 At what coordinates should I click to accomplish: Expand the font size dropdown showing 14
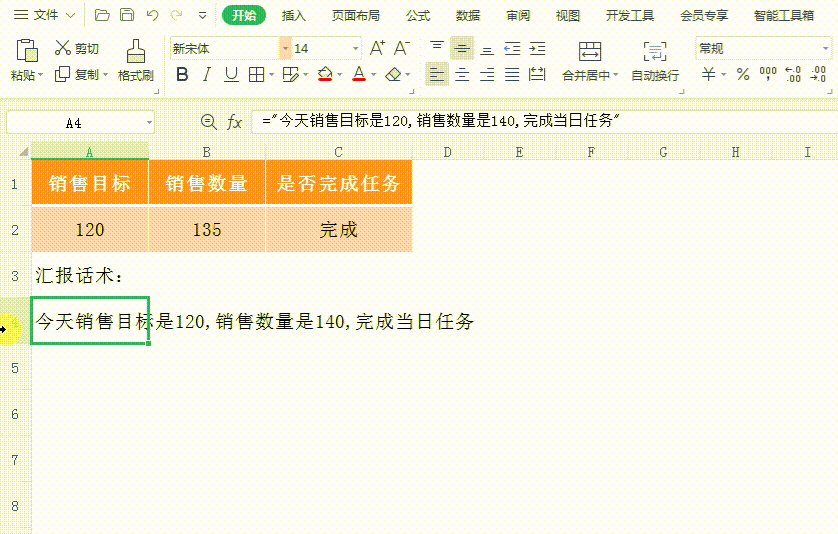tap(356, 48)
